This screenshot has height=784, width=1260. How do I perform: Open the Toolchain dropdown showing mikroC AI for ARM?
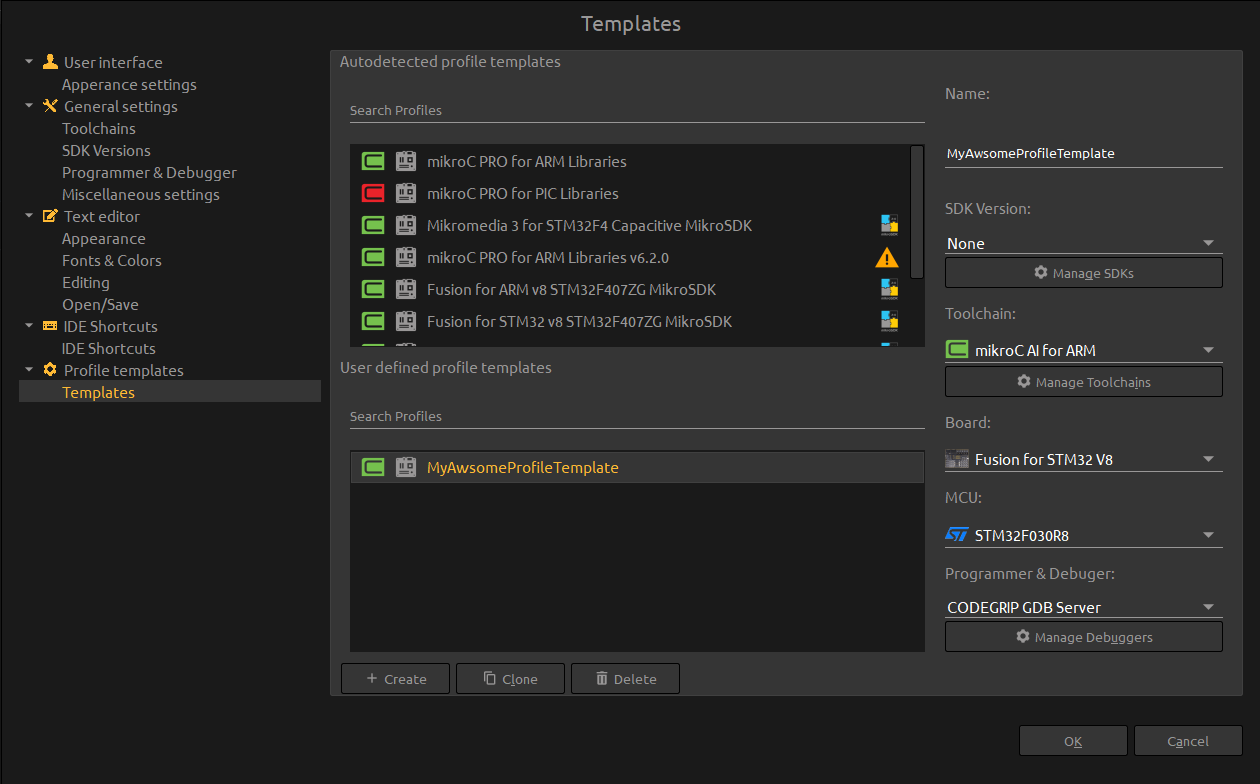[x=1084, y=350]
